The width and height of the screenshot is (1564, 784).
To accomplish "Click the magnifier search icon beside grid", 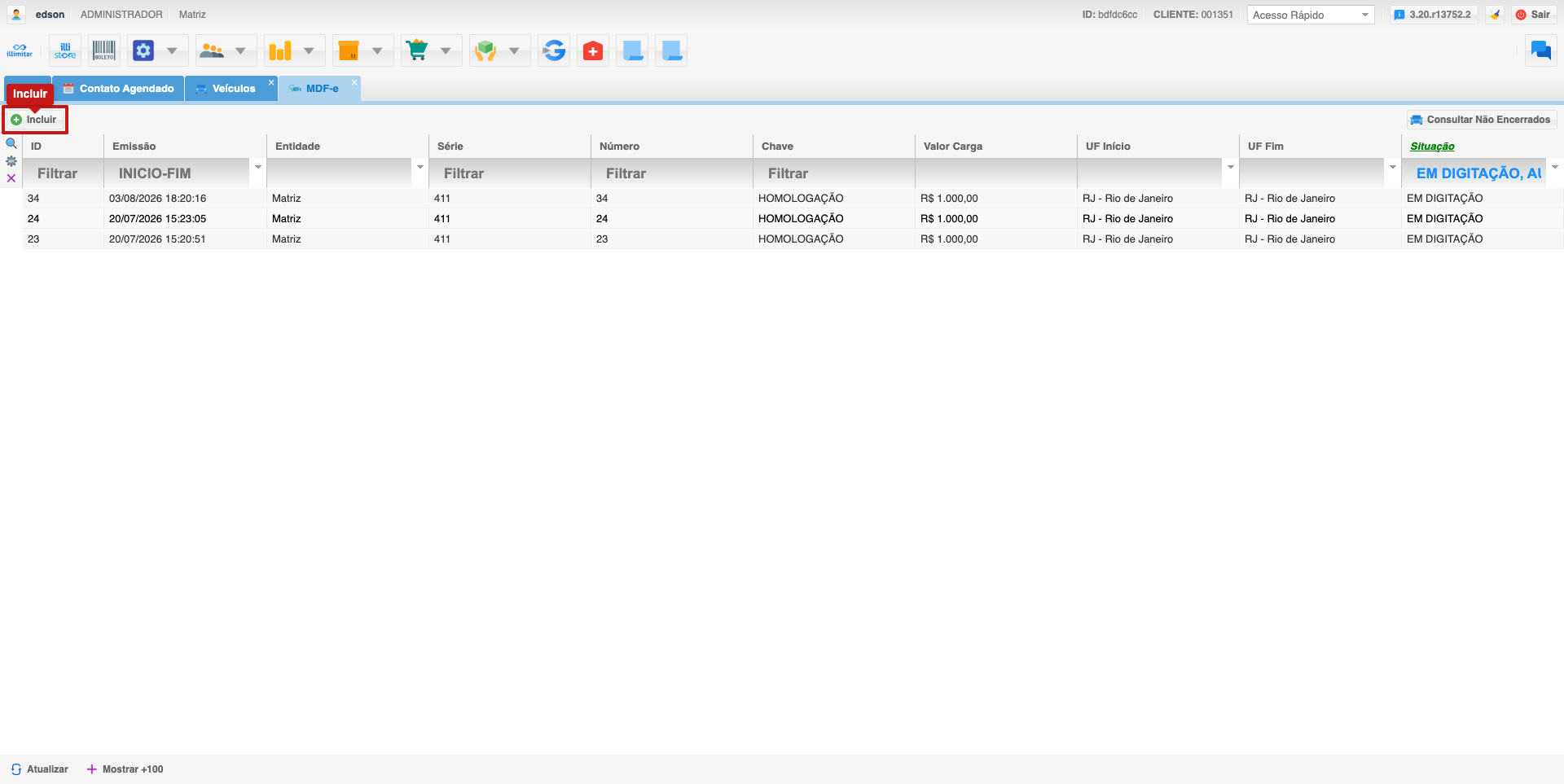I will pyautogui.click(x=11, y=143).
